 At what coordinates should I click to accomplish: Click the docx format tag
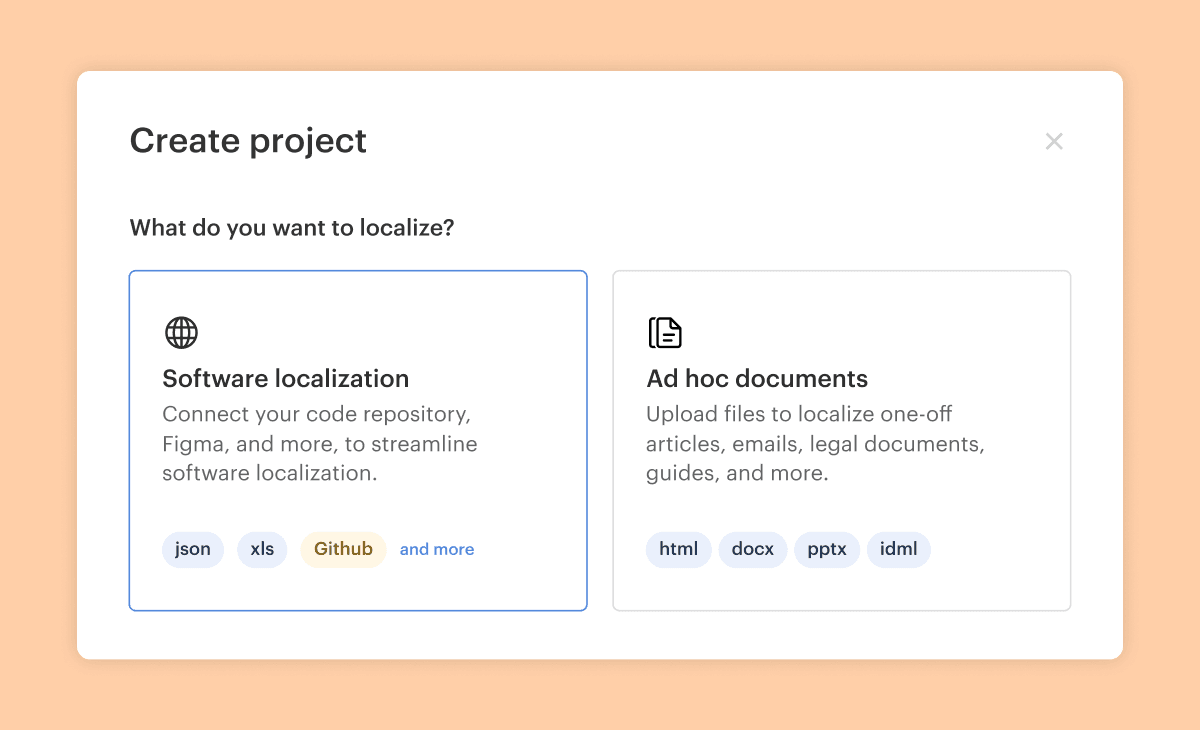pos(753,550)
